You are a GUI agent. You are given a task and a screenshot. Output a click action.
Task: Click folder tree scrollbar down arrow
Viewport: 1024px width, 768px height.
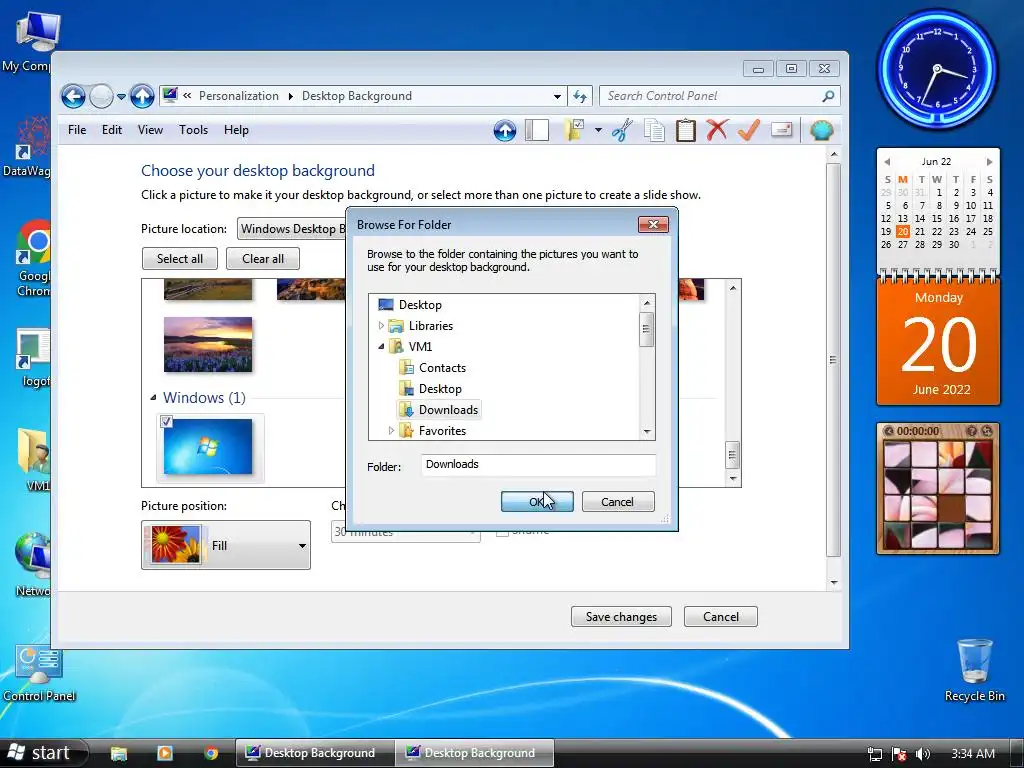tap(647, 432)
